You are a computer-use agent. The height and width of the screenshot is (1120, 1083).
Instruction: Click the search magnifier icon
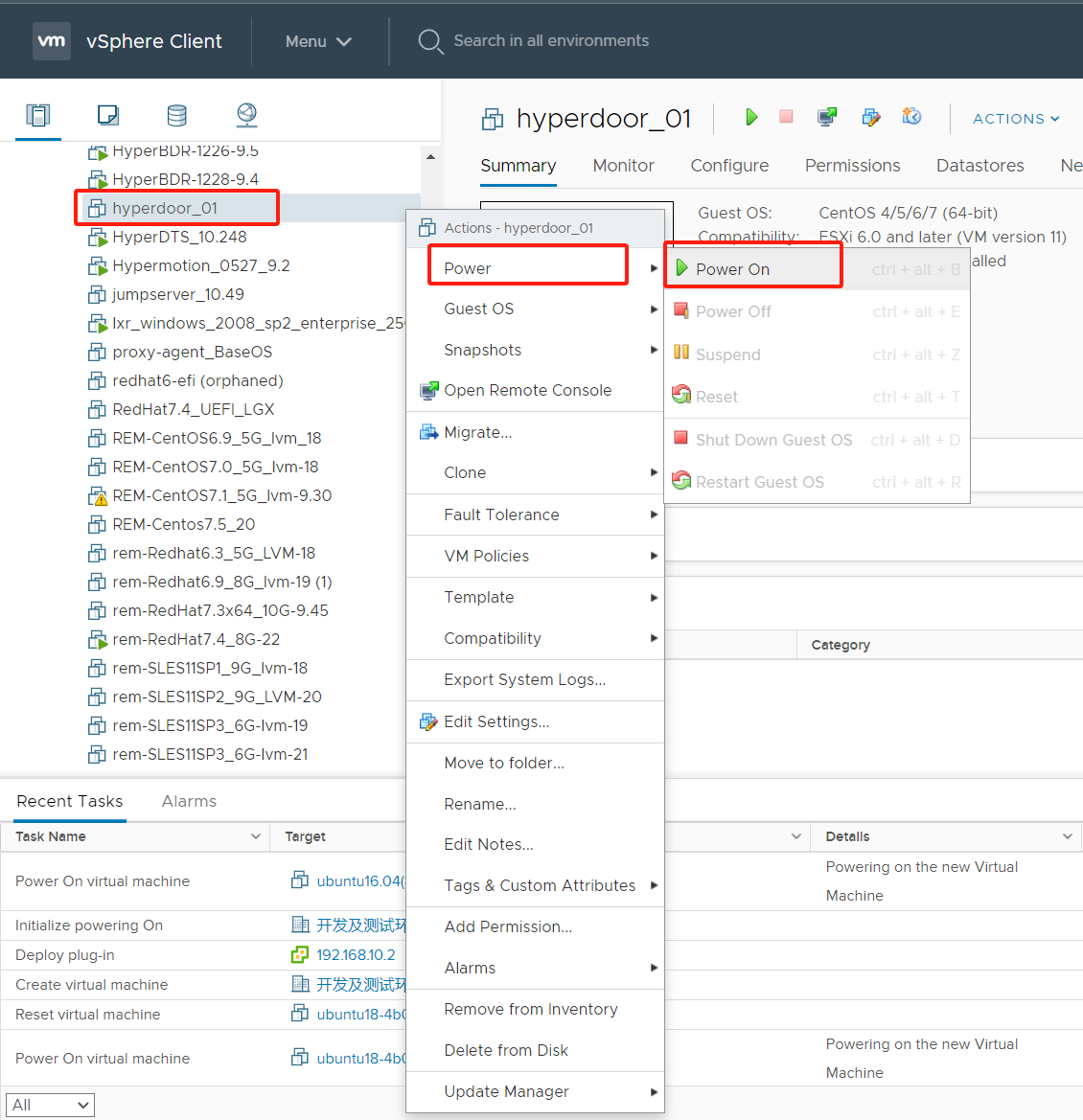coord(430,40)
